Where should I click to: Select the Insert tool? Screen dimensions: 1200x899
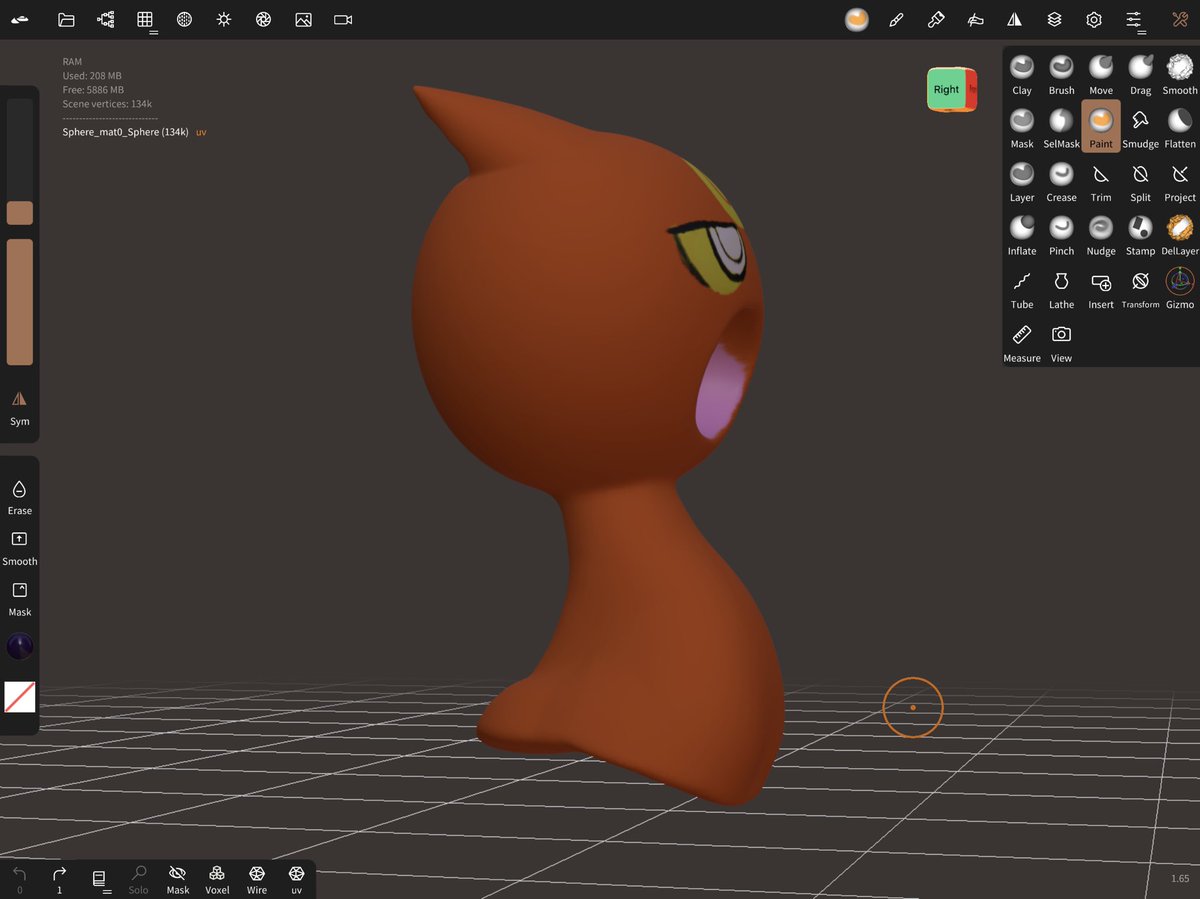pyautogui.click(x=1101, y=290)
